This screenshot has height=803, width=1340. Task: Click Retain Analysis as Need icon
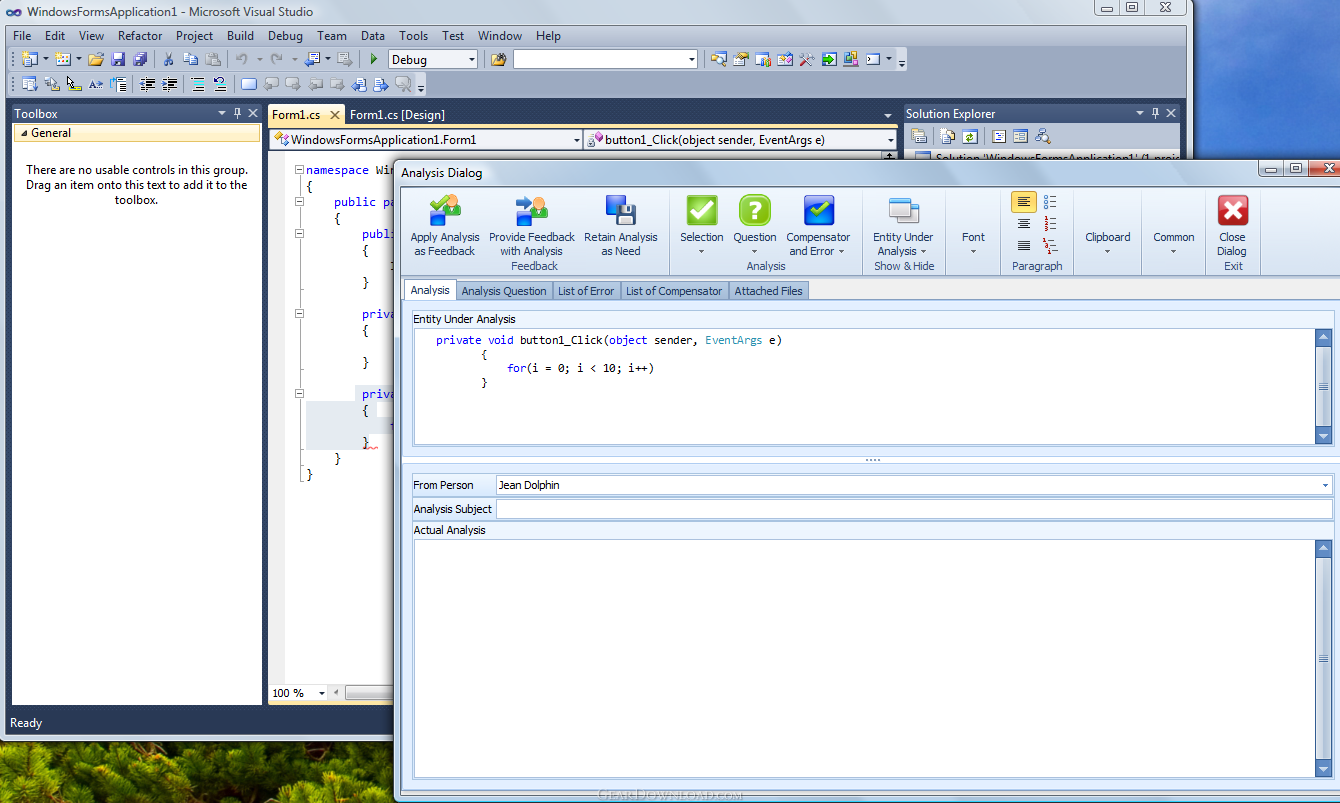tap(621, 211)
